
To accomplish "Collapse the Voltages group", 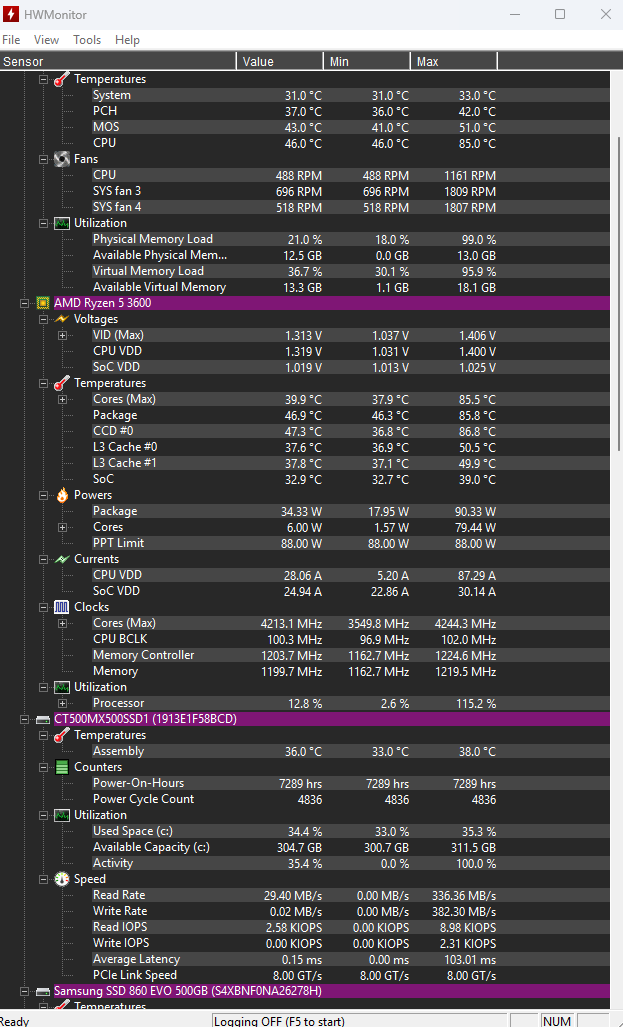I will click(43, 319).
